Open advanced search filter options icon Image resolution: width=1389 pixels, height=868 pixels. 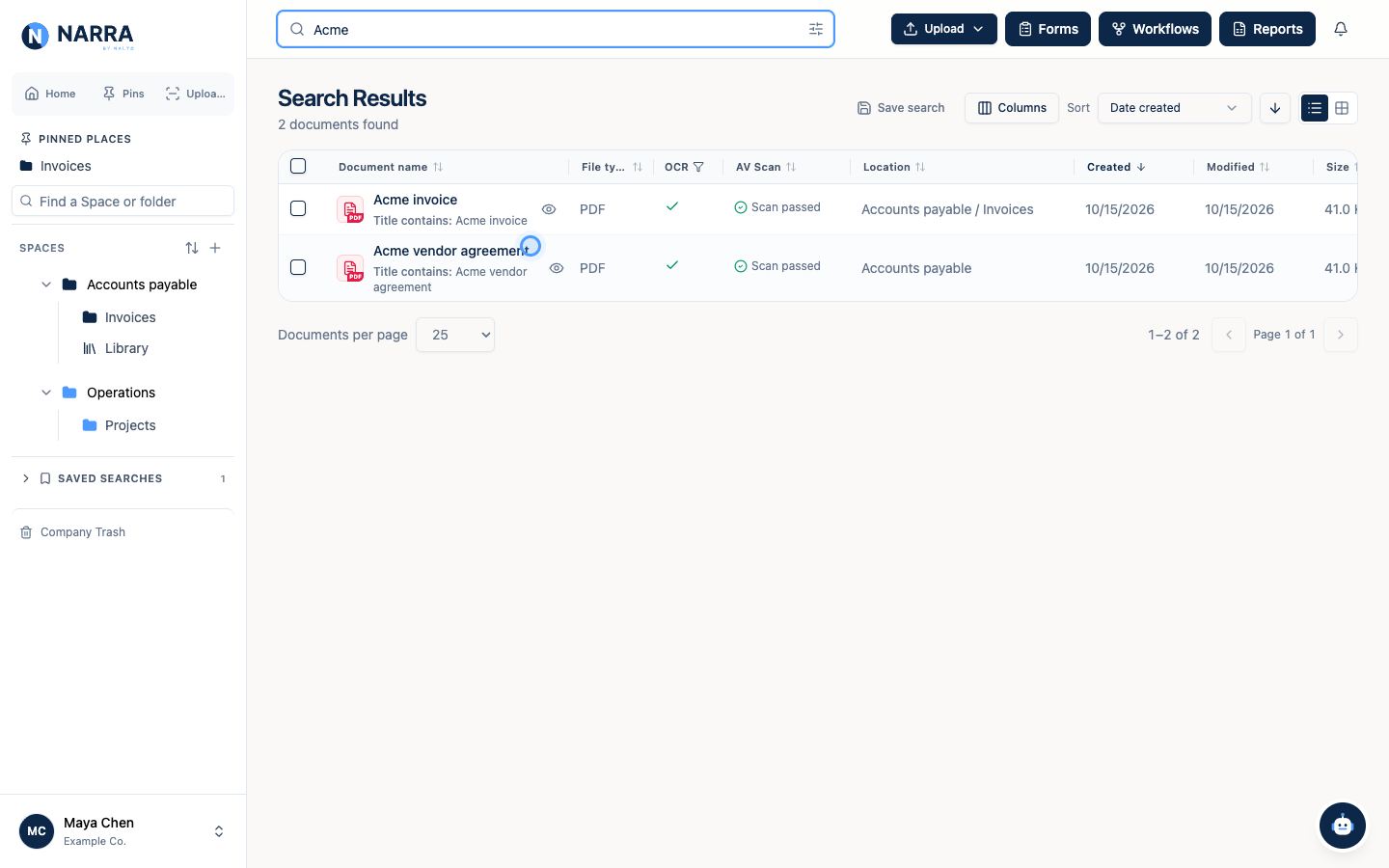click(816, 29)
